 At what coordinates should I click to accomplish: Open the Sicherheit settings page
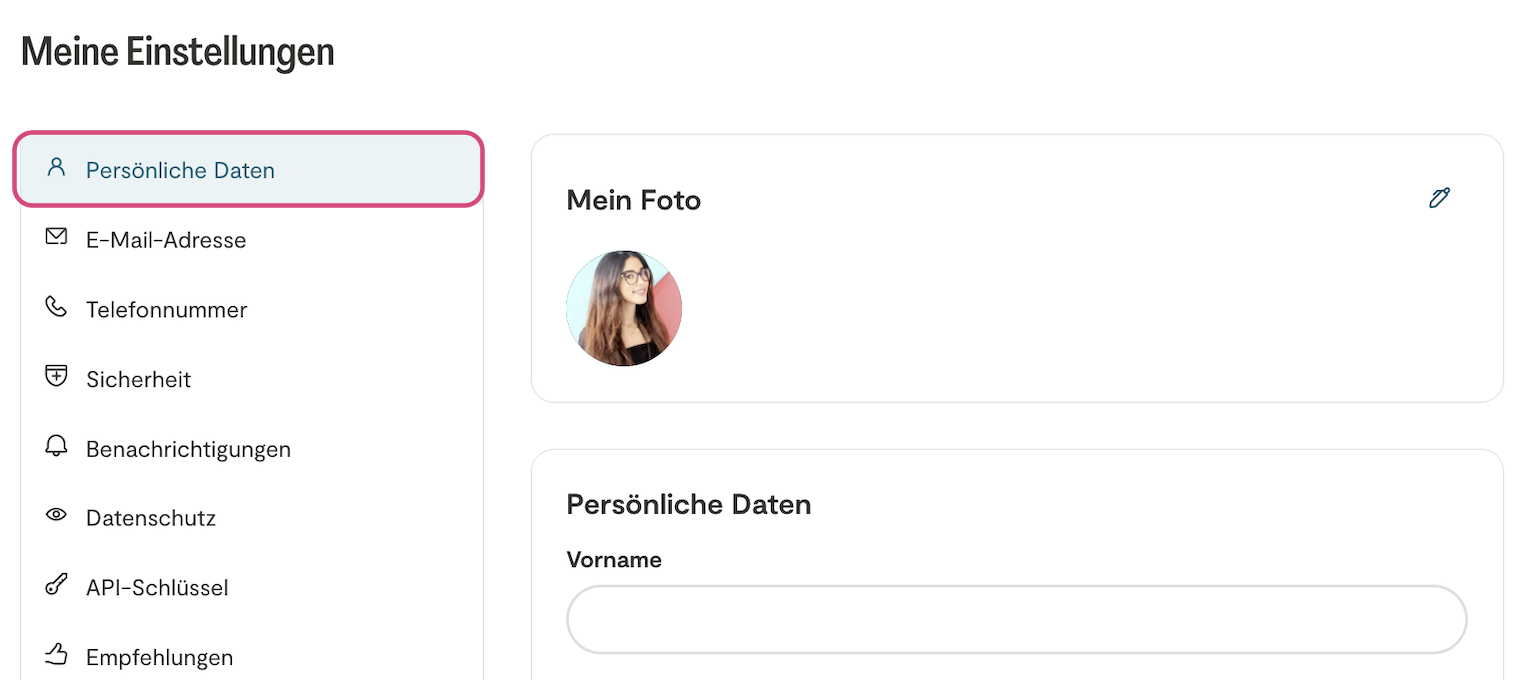[139, 380]
